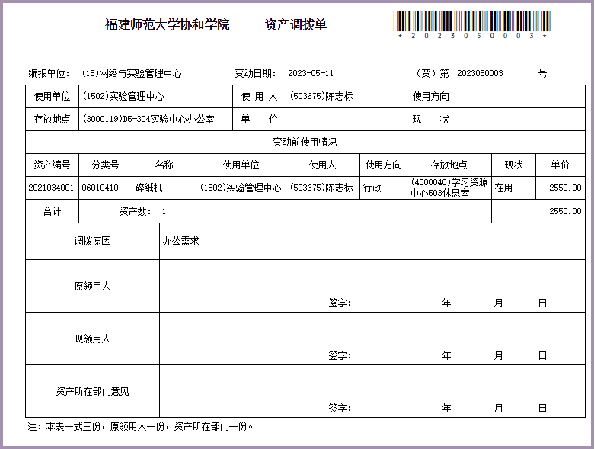
Task: Click the 资产编号 column header
Action: pyautogui.click(x=52, y=165)
